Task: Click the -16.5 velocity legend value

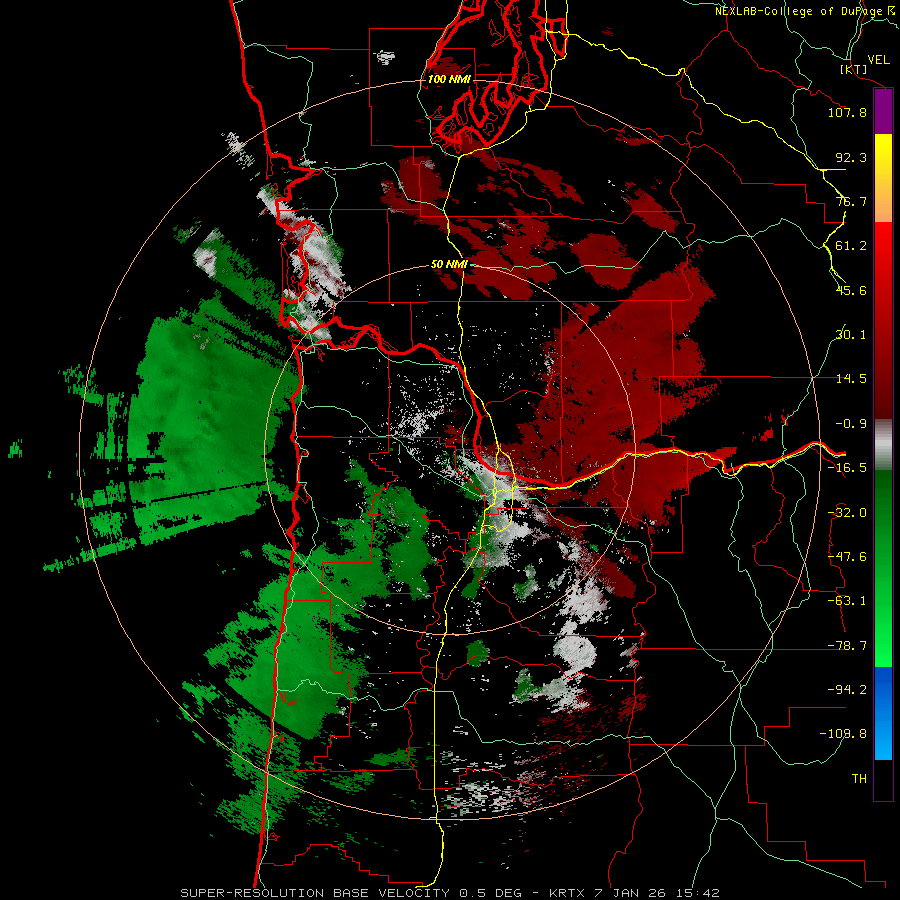Action: point(847,468)
